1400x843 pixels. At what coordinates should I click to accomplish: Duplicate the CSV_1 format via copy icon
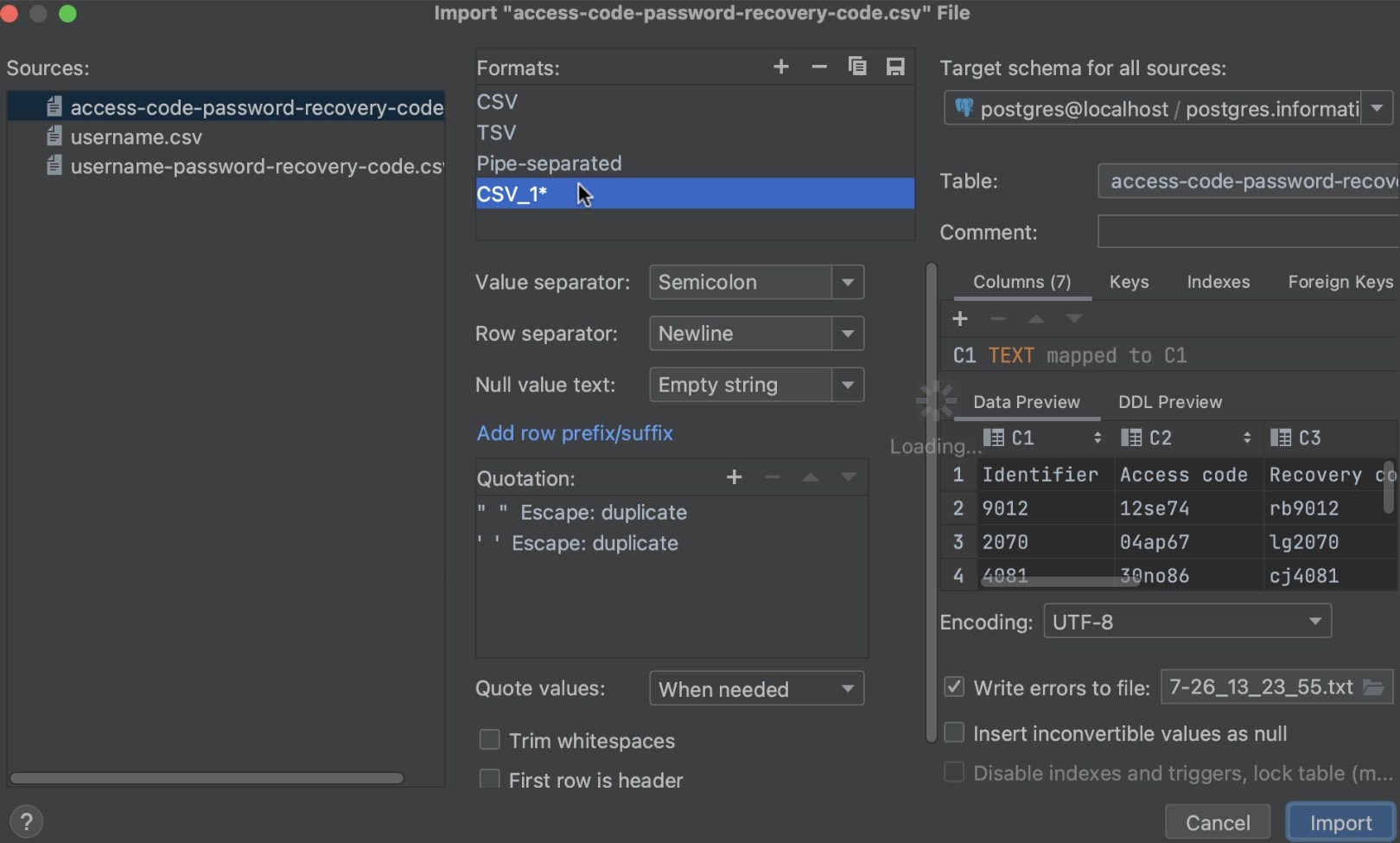856,66
